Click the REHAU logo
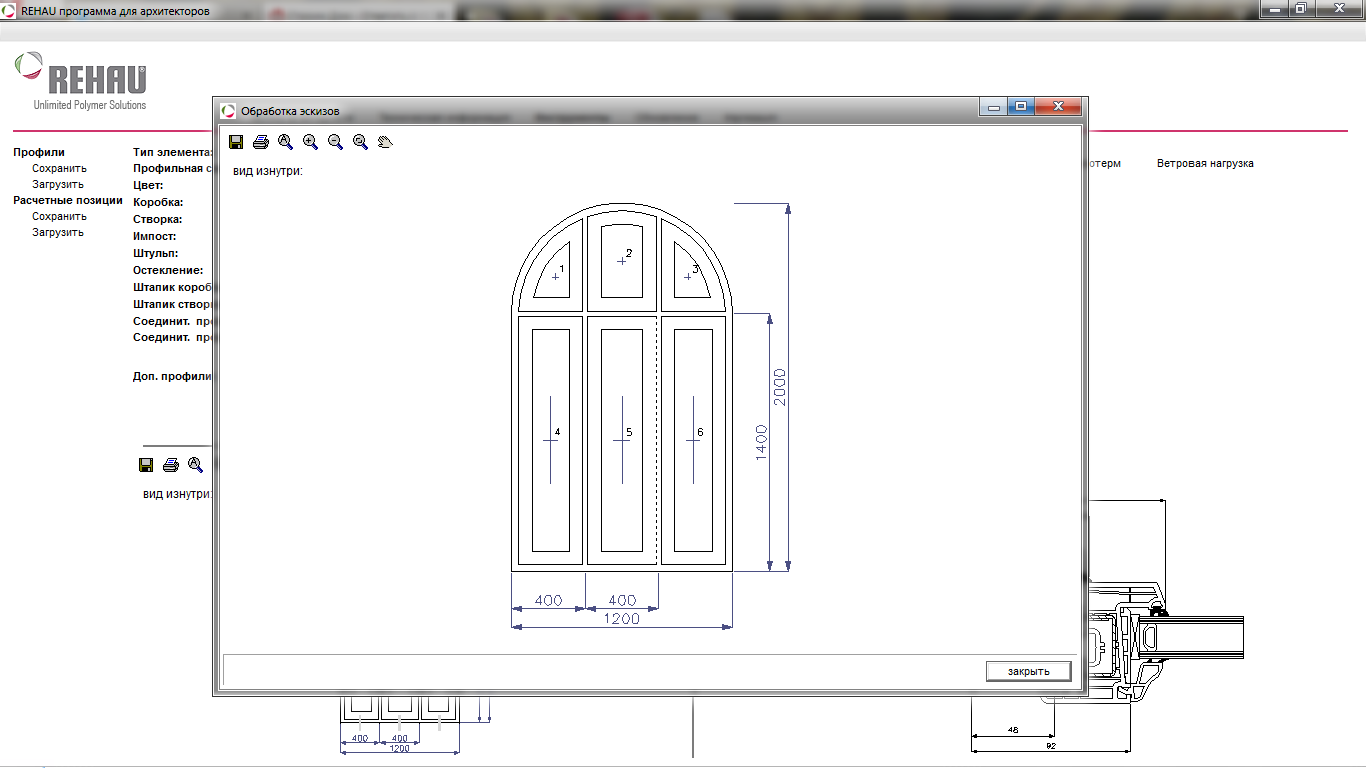 [x=81, y=81]
